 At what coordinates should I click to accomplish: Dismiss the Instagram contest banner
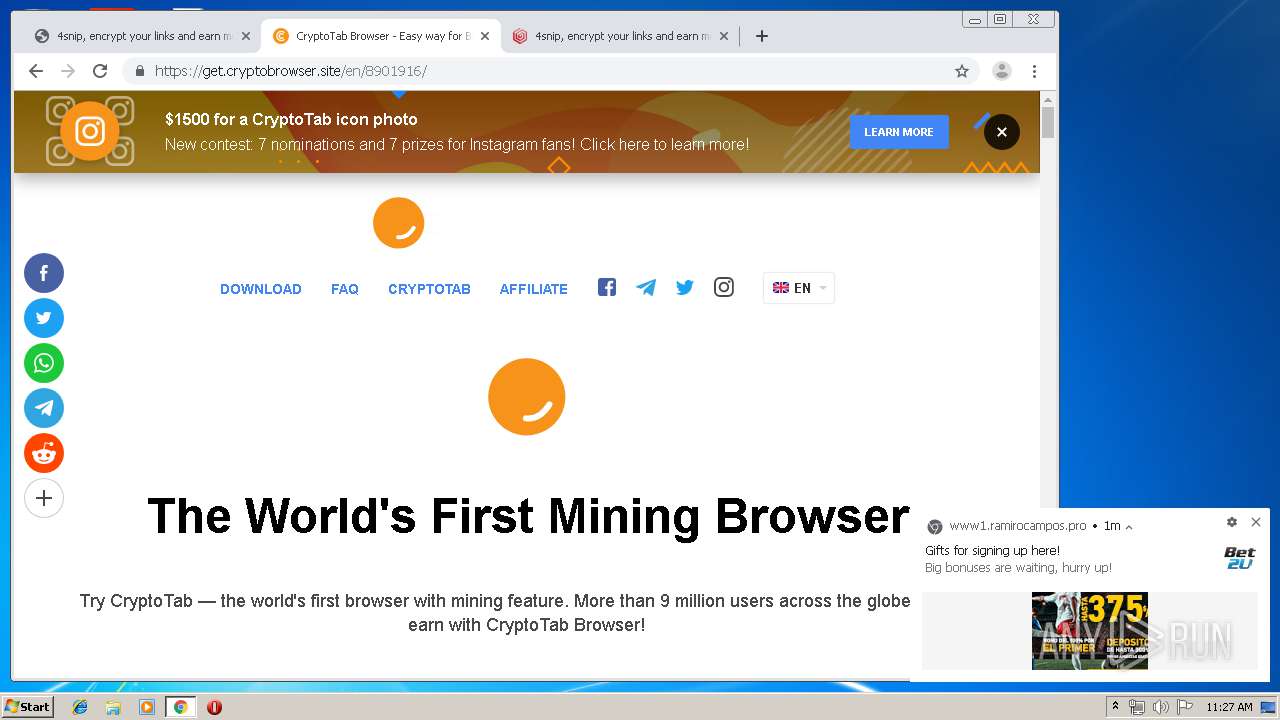[x=1002, y=132]
